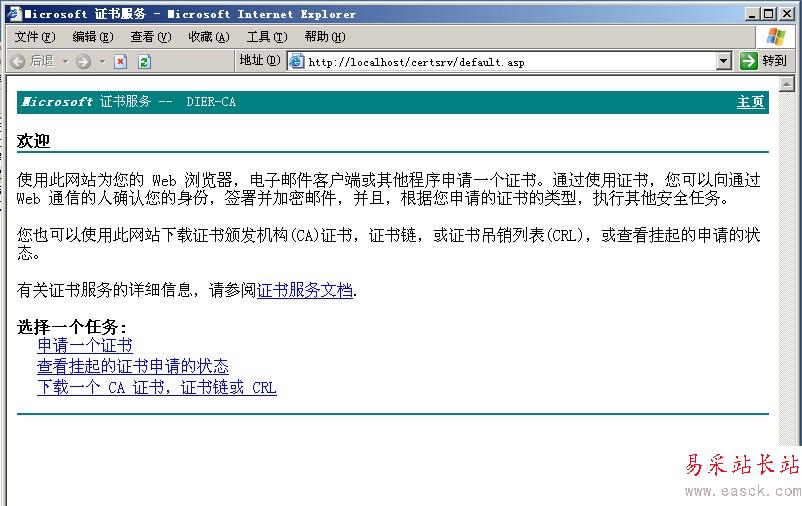The height and width of the screenshot is (506, 802).
Task: Choose 申请一个证书 task link
Action: point(85,345)
